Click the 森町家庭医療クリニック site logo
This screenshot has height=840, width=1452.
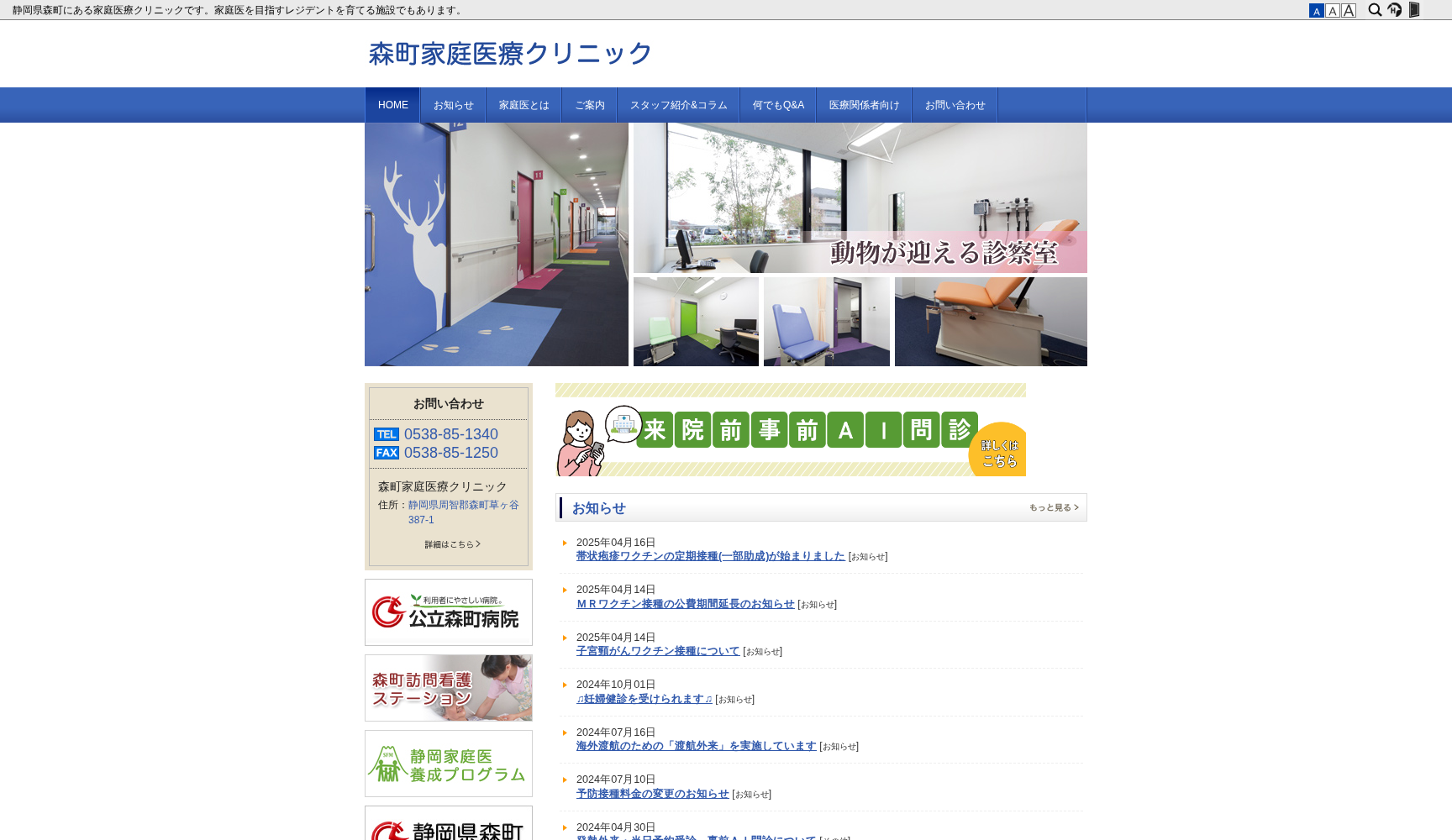pyautogui.click(x=508, y=53)
